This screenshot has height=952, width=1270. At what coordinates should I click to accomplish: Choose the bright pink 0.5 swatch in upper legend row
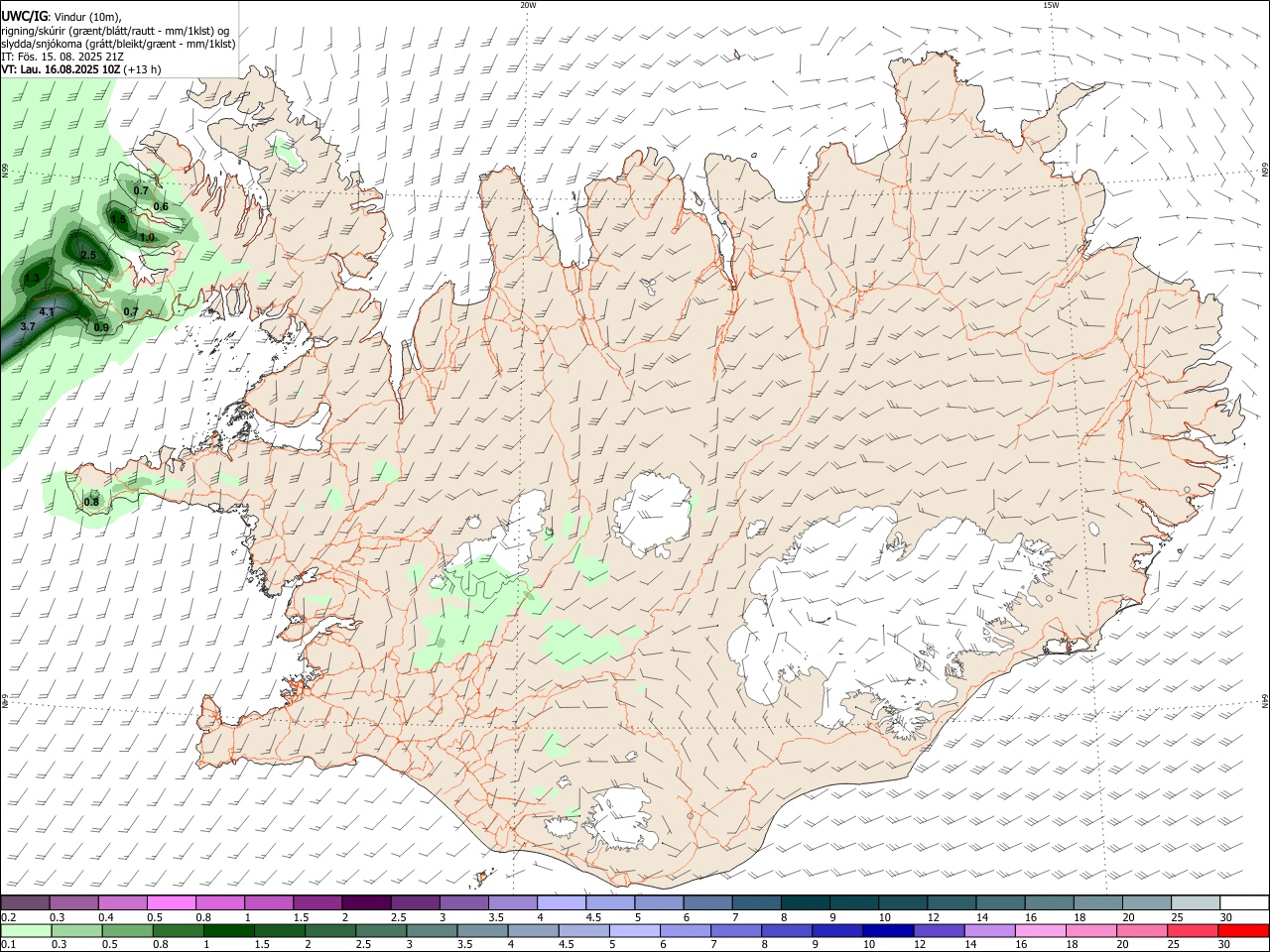click(x=171, y=902)
